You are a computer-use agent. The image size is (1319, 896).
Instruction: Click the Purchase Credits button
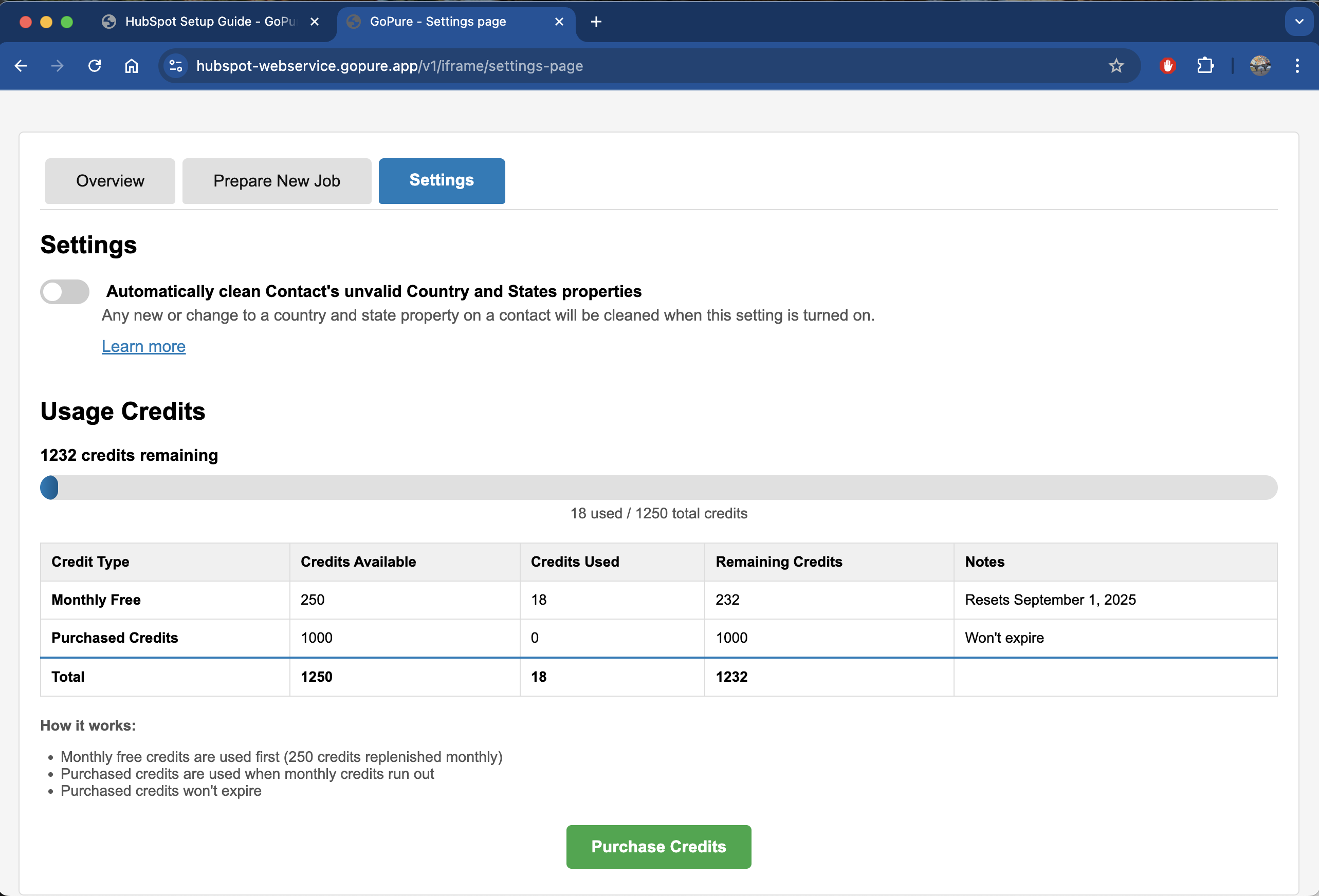pos(658,846)
